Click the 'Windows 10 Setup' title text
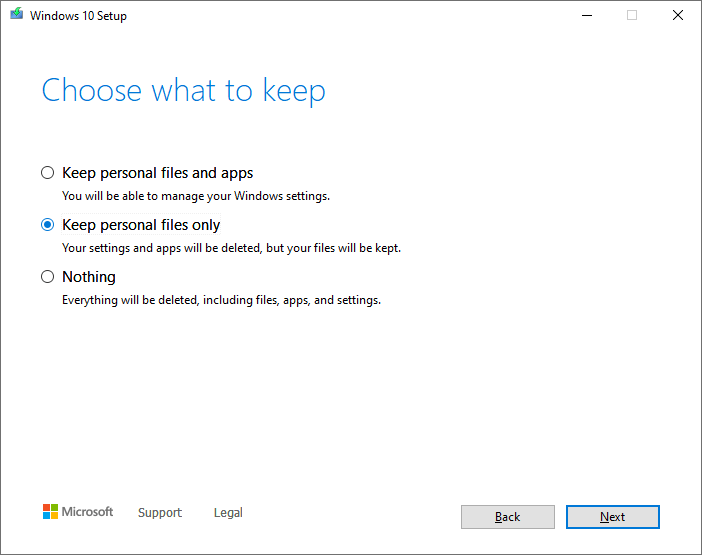 [x=78, y=16]
